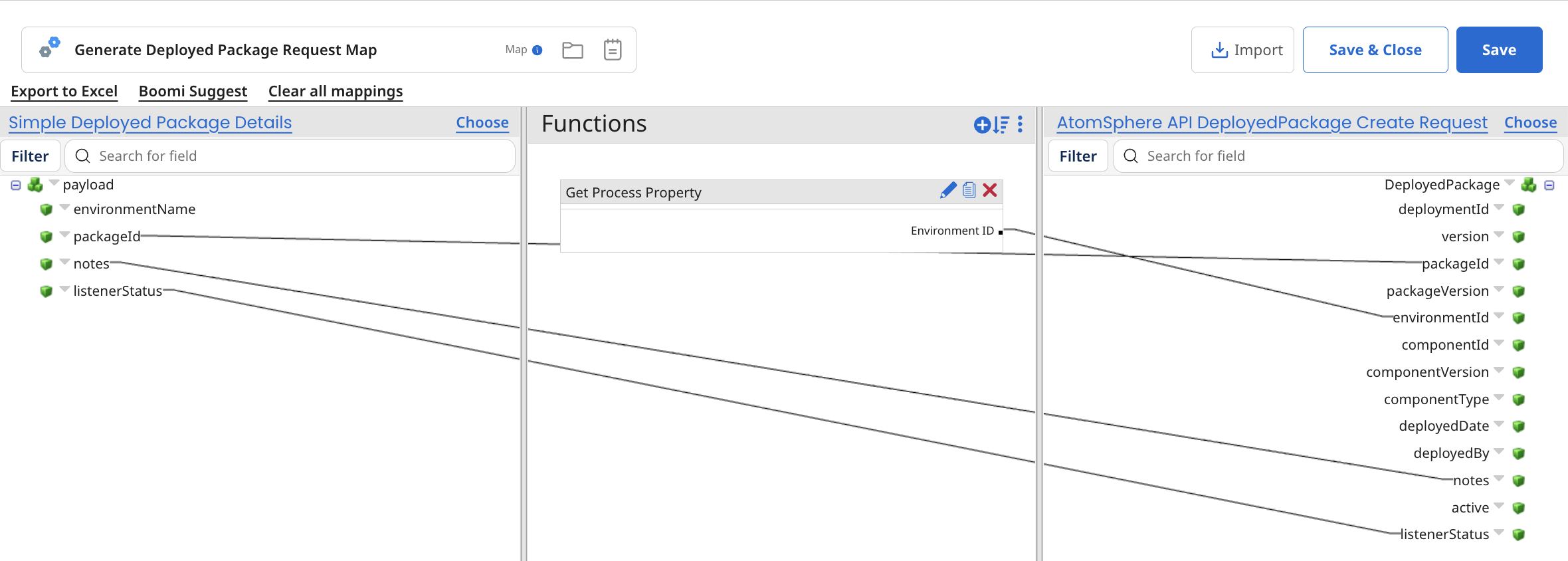Choose a different destination profile
Viewport: 1568px width, 561px height.
click(1530, 122)
